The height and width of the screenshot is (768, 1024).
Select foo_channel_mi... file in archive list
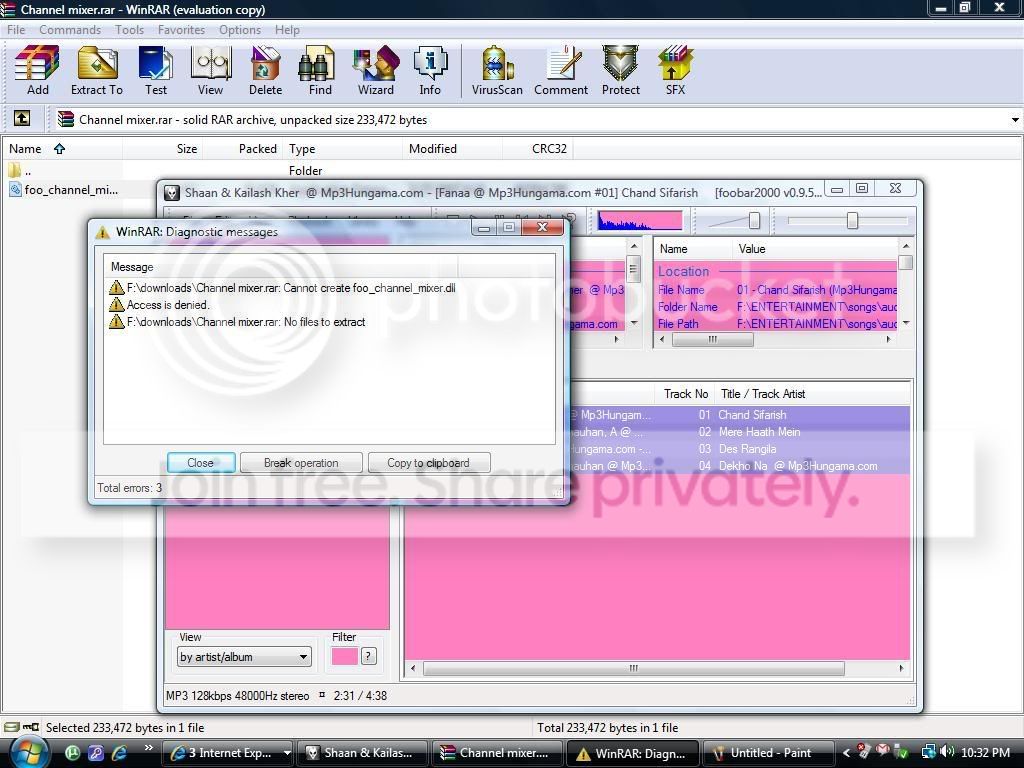(64, 190)
